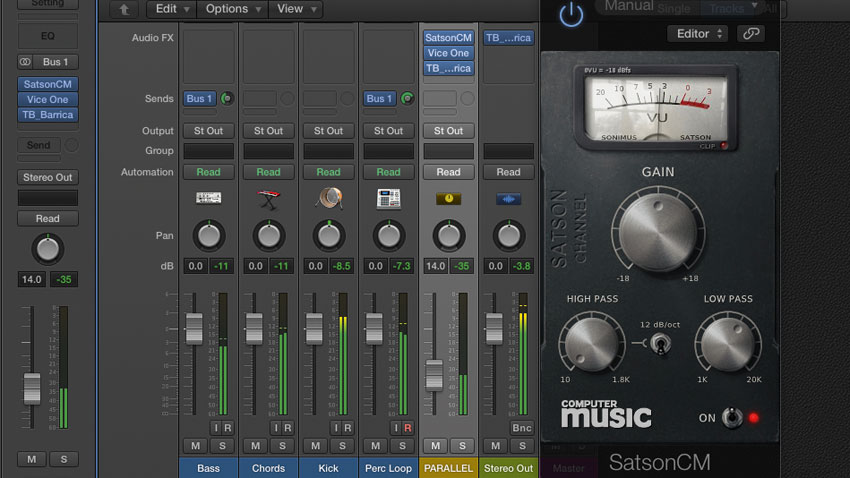Flip the SatsonCM ON toggle switch

[732, 418]
